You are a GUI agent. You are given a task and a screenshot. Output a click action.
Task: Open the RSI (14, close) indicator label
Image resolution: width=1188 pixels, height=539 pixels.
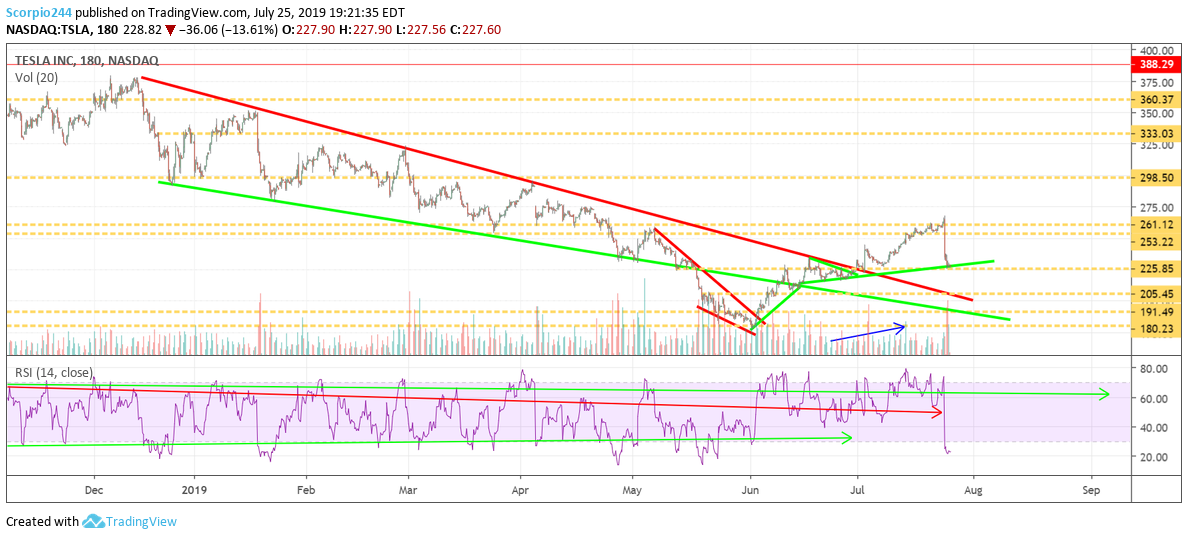pos(54,373)
